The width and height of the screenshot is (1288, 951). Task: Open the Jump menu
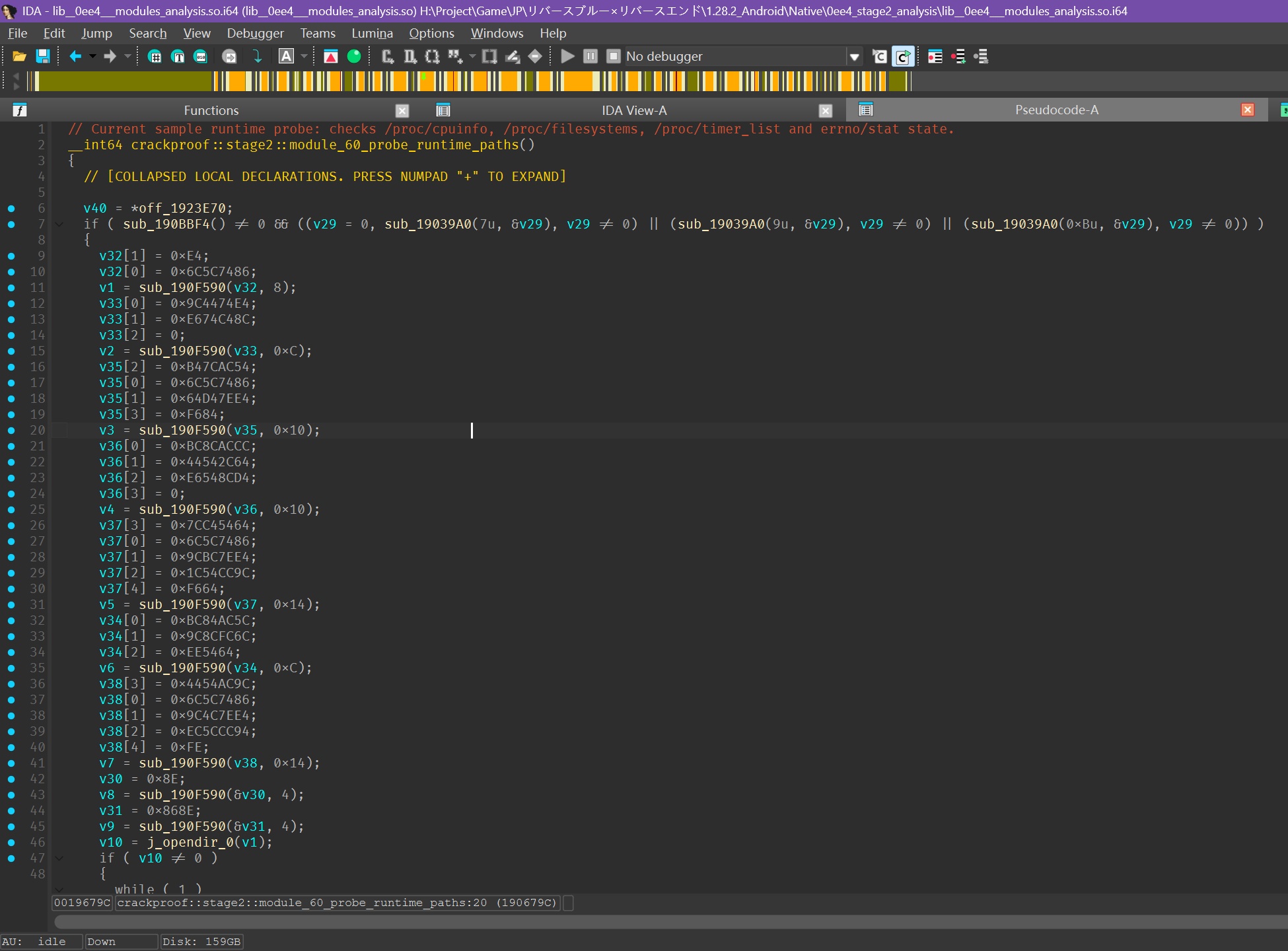(x=96, y=33)
